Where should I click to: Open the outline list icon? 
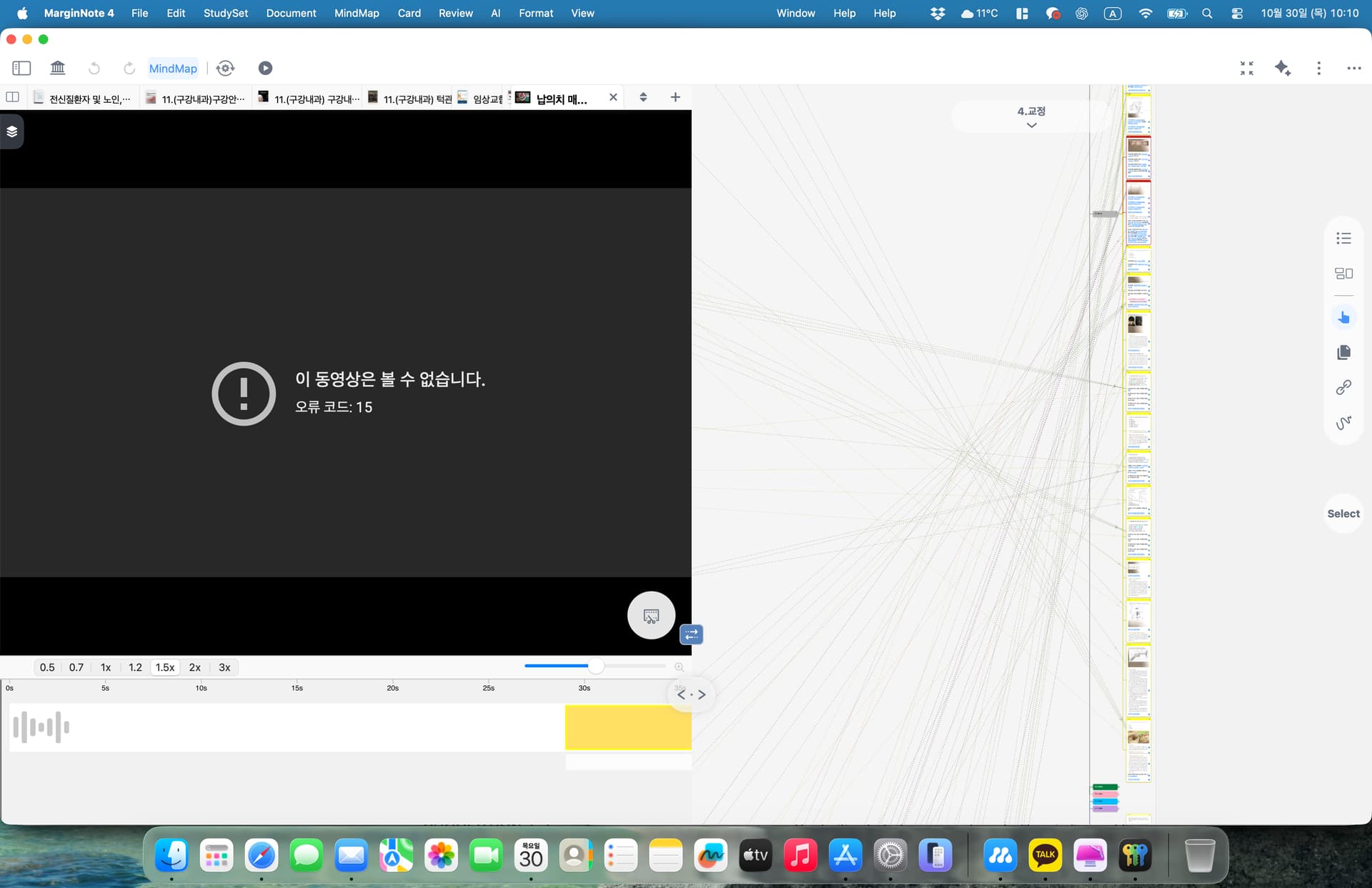[x=1343, y=239]
